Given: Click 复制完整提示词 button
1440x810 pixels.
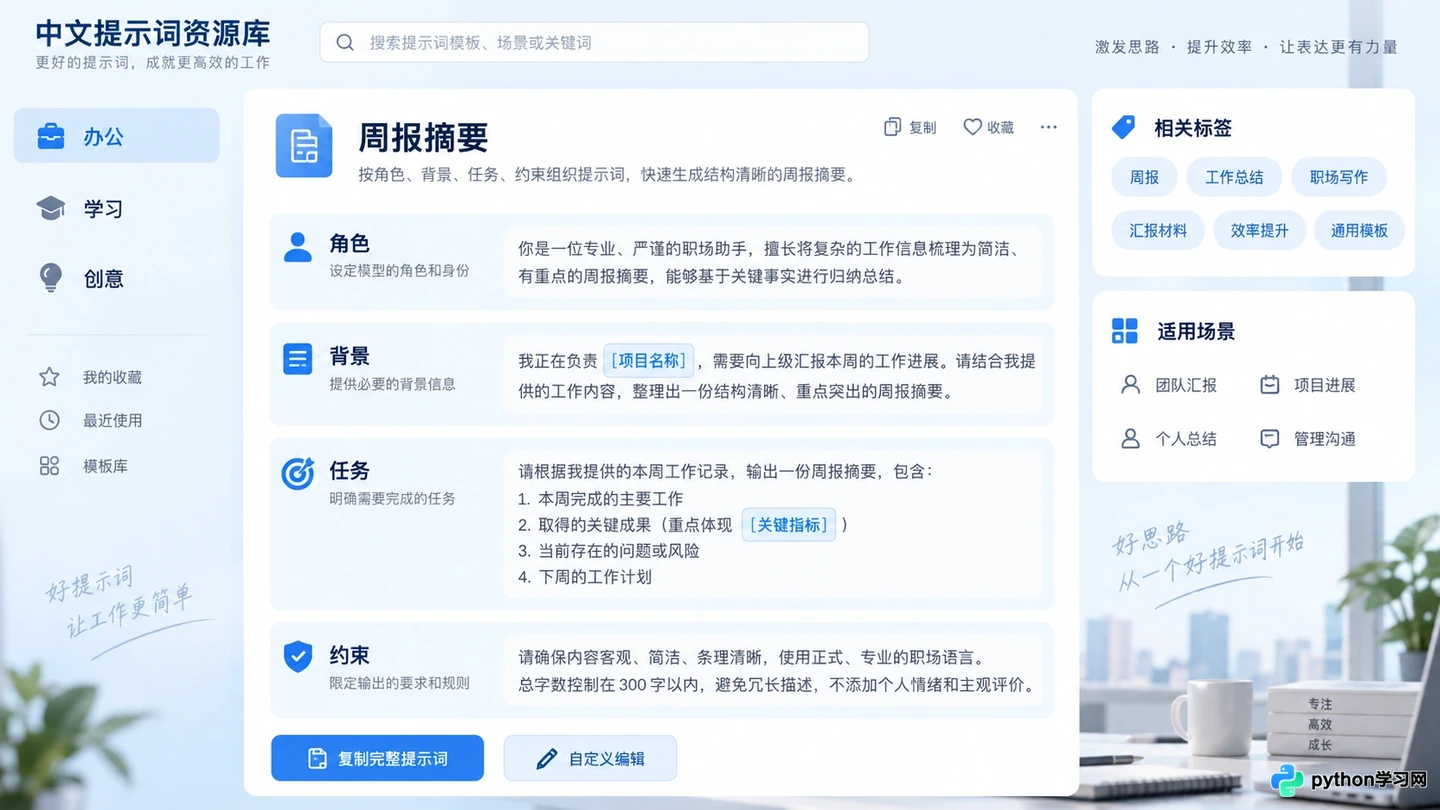Looking at the screenshot, I should click(378, 758).
